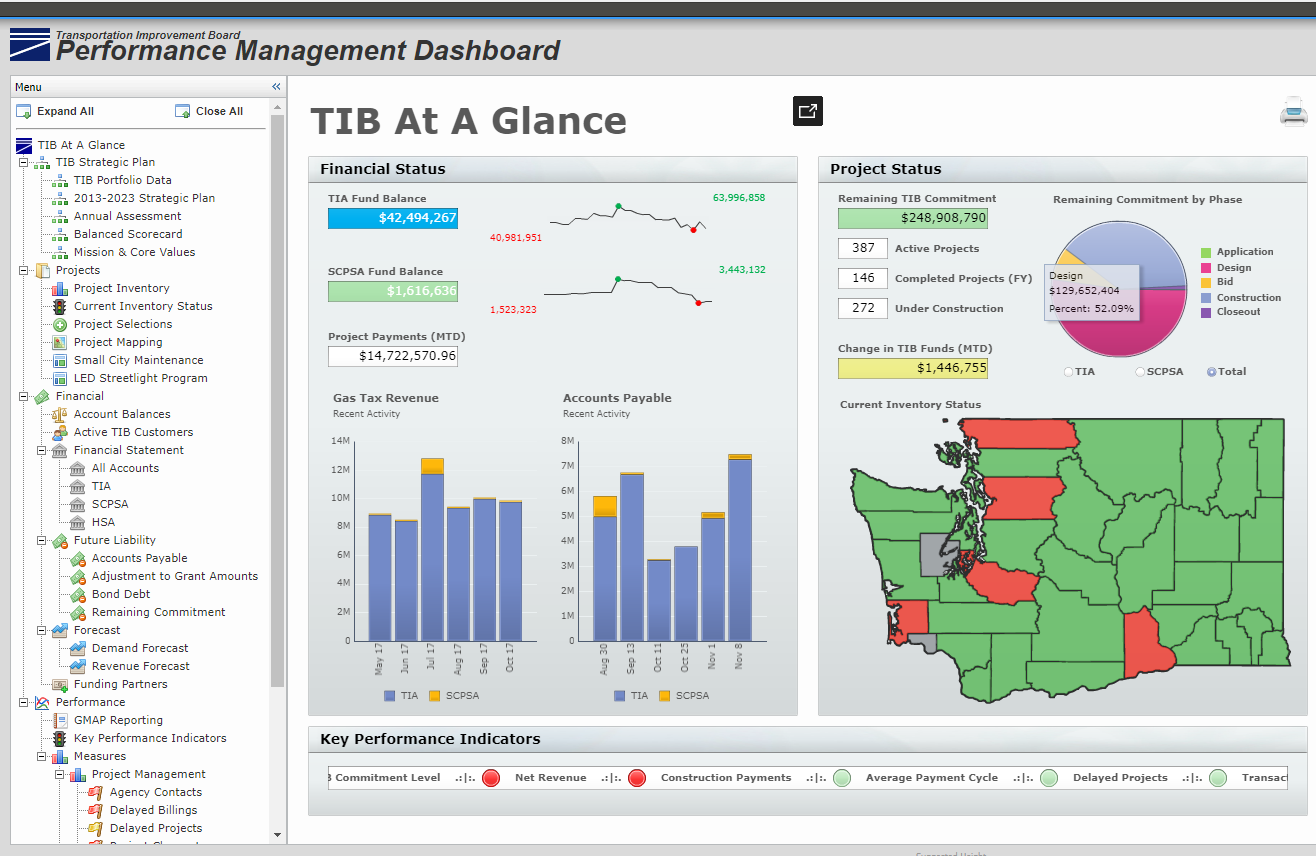The image size is (1316, 856).
Task: Click the Delayed Billings flag icon
Action: (96, 811)
